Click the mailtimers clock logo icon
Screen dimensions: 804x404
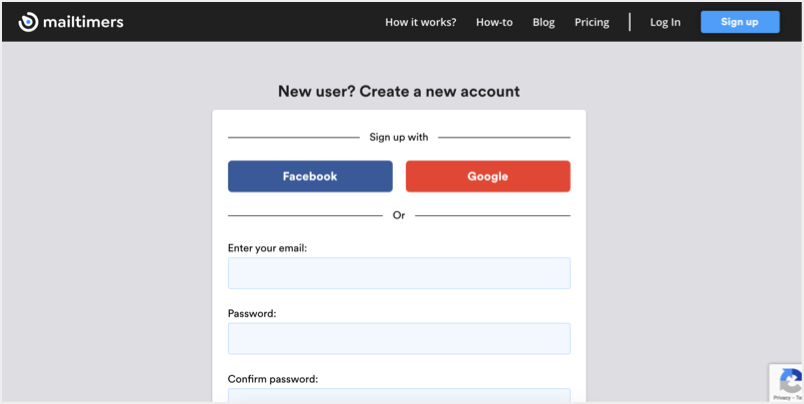28,22
